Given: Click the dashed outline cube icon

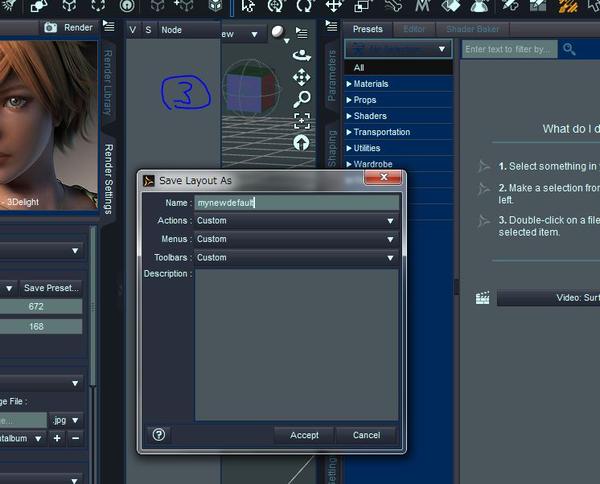Looking at the screenshot, I should (x=98, y=6).
